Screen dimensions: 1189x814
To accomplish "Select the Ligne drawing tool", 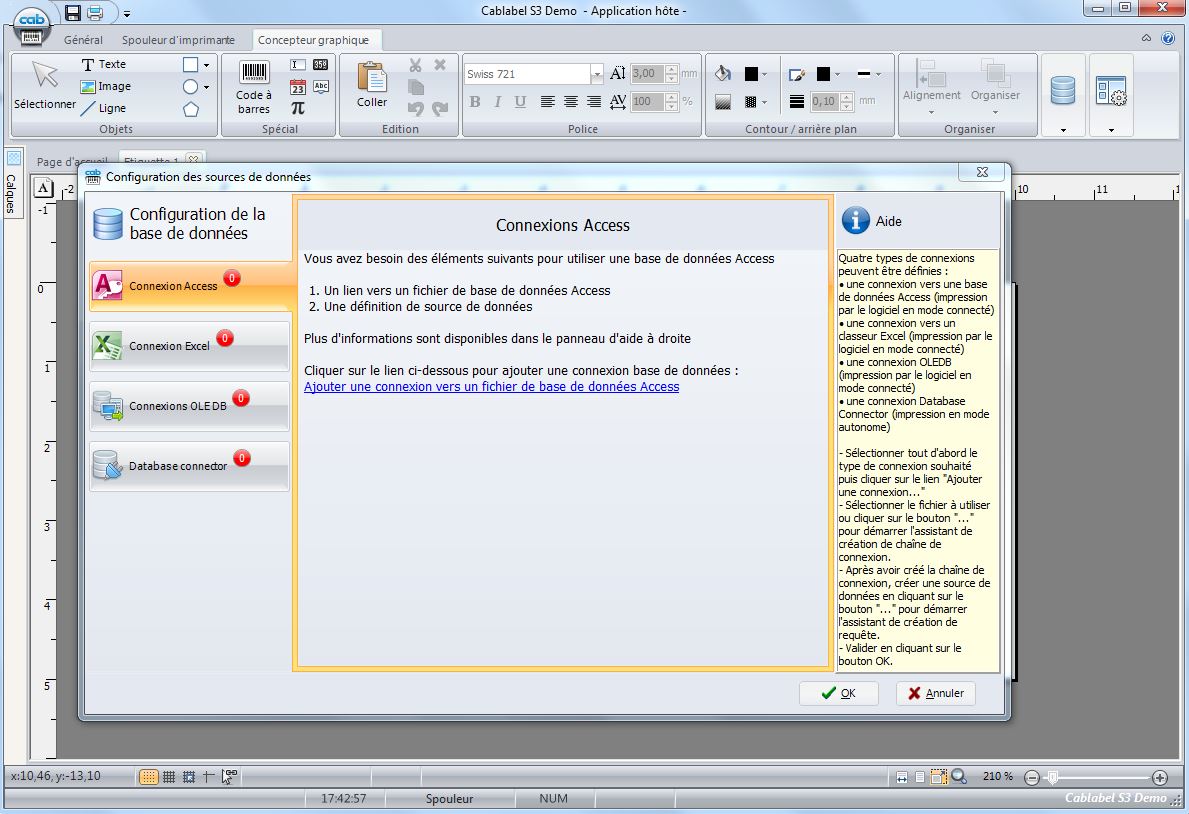I will (x=103, y=108).
